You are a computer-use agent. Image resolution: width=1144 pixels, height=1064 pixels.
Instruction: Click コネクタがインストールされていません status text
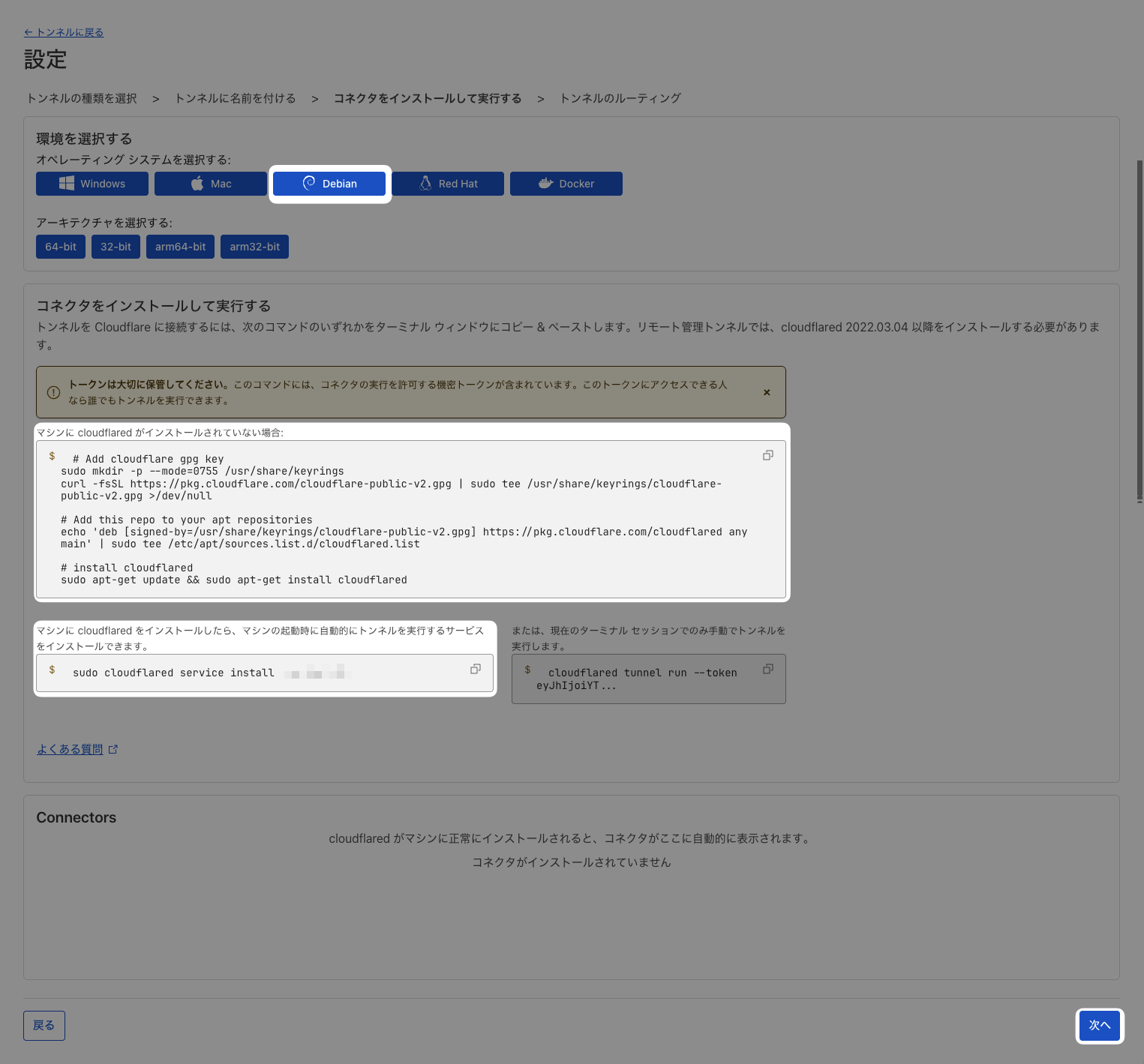pos(572,862)
